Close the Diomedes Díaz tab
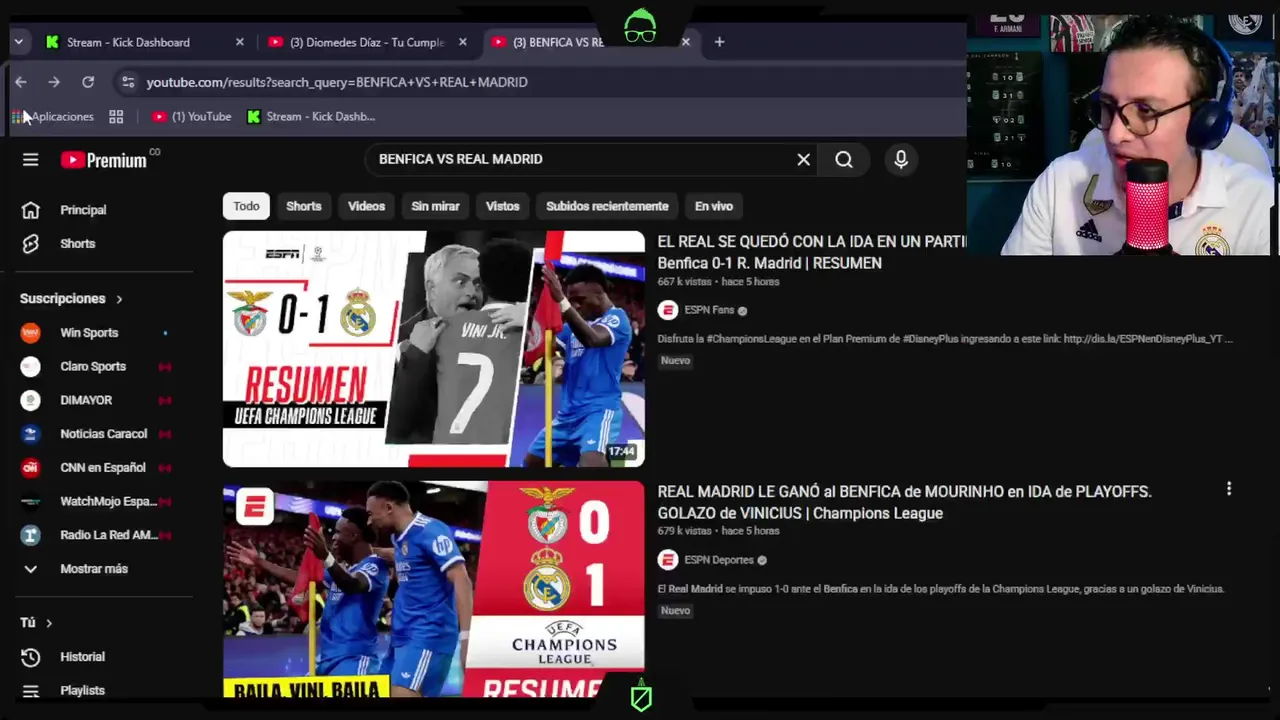 [x=463, y=42]
